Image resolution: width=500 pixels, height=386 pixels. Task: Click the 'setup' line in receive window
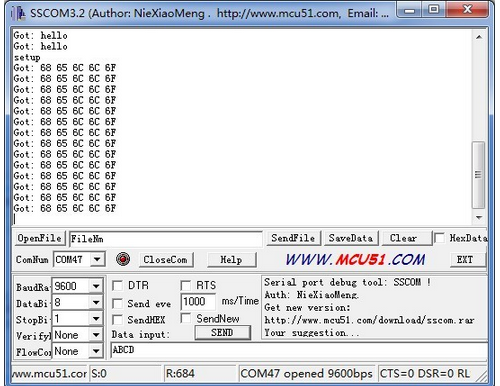[x=27, y=57]
